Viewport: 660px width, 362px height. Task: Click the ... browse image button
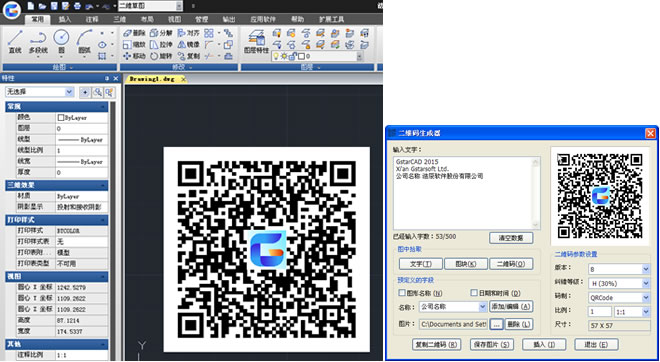pos(497,324)
